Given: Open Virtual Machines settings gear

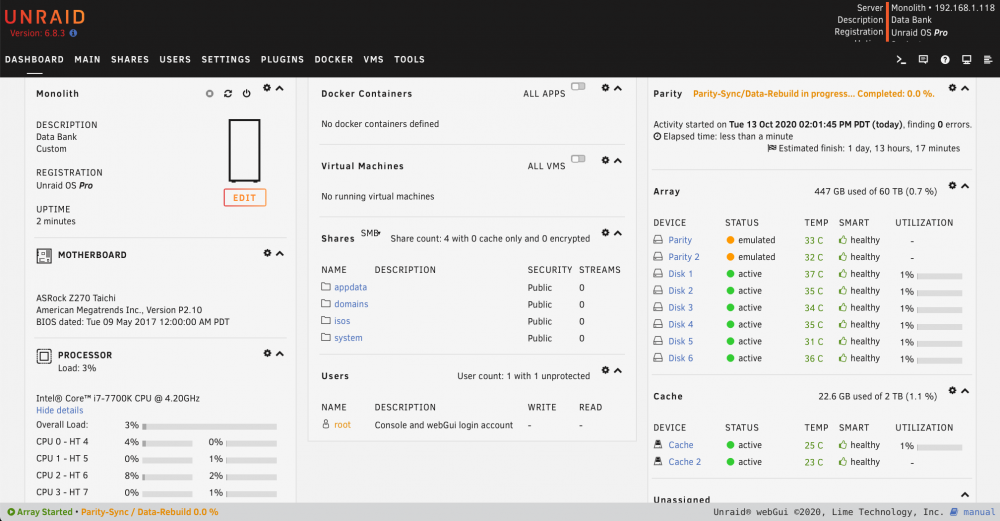Looking at the screenshot, I should click(x=605, y=160).
